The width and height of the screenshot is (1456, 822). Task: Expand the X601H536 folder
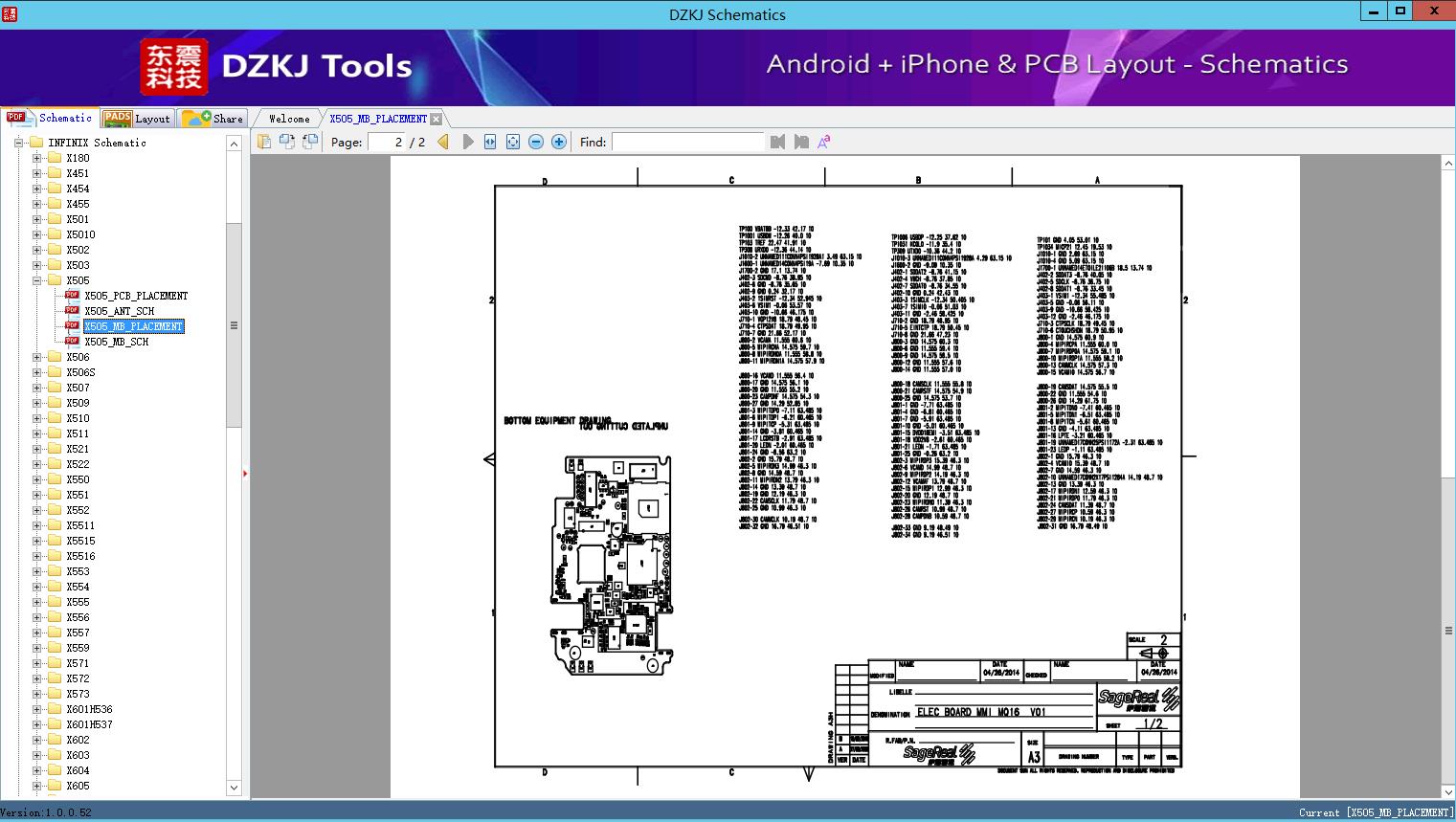36,709
